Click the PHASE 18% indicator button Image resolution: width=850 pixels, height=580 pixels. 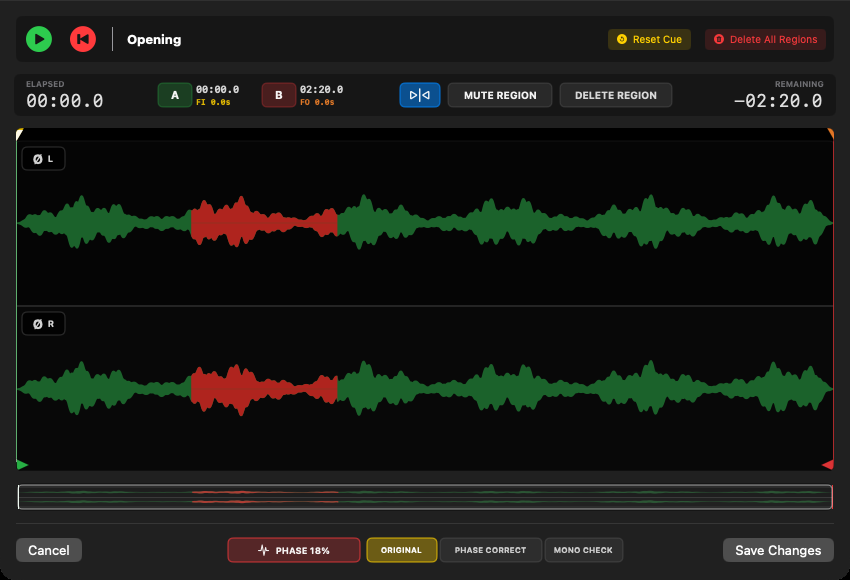pos(294,550)
